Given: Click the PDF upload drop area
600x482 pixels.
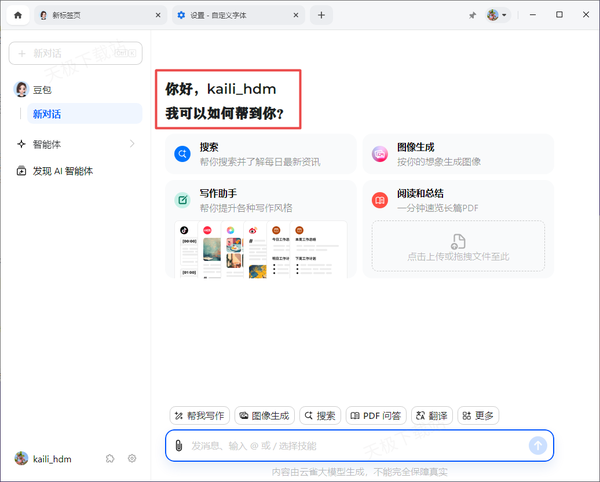Looking at the screenshot, I should [x=458, y=247].
